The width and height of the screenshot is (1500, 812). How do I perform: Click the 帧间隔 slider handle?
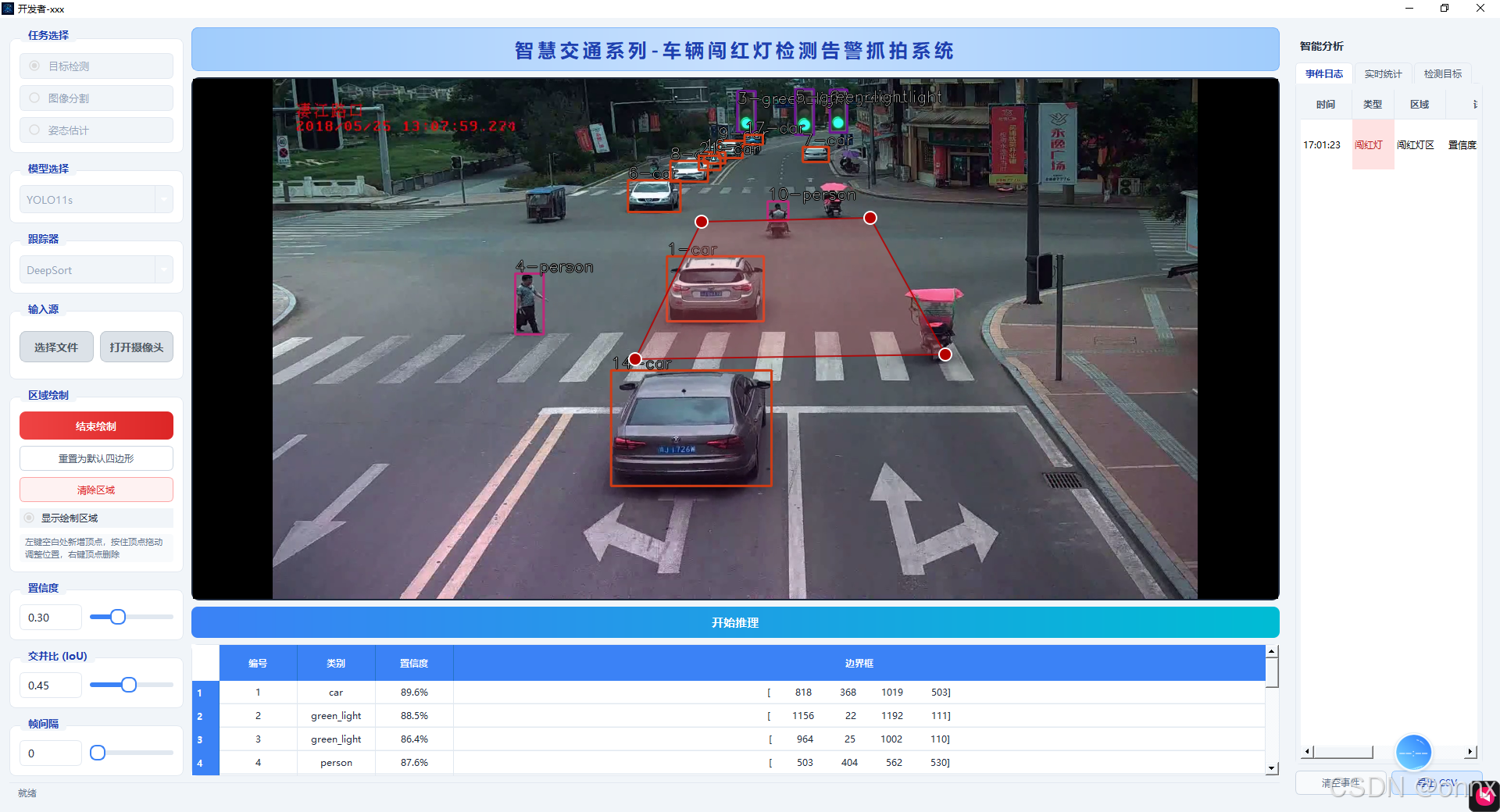pyautogui.click(x=98, y=753)
